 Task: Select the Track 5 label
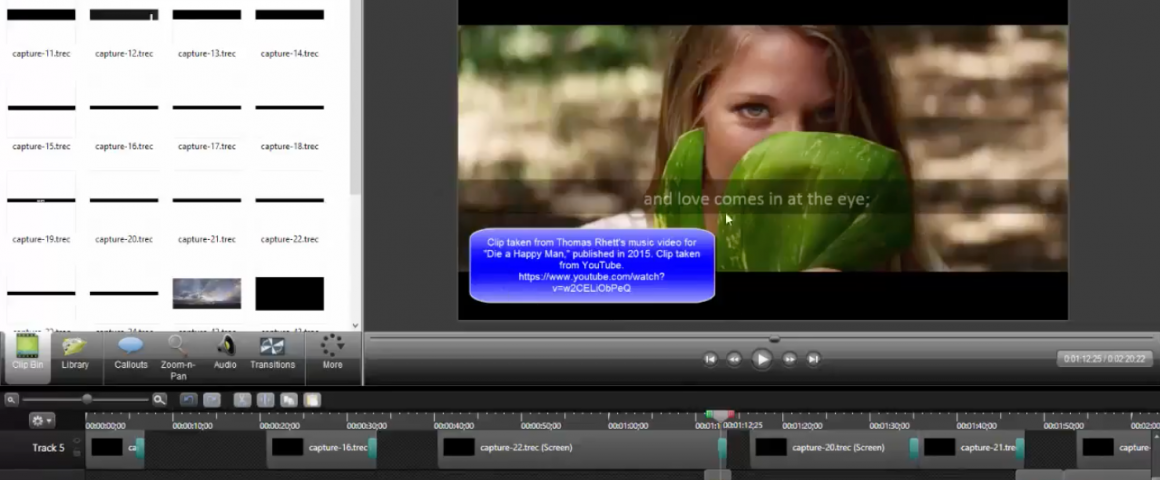pos(48,447)
